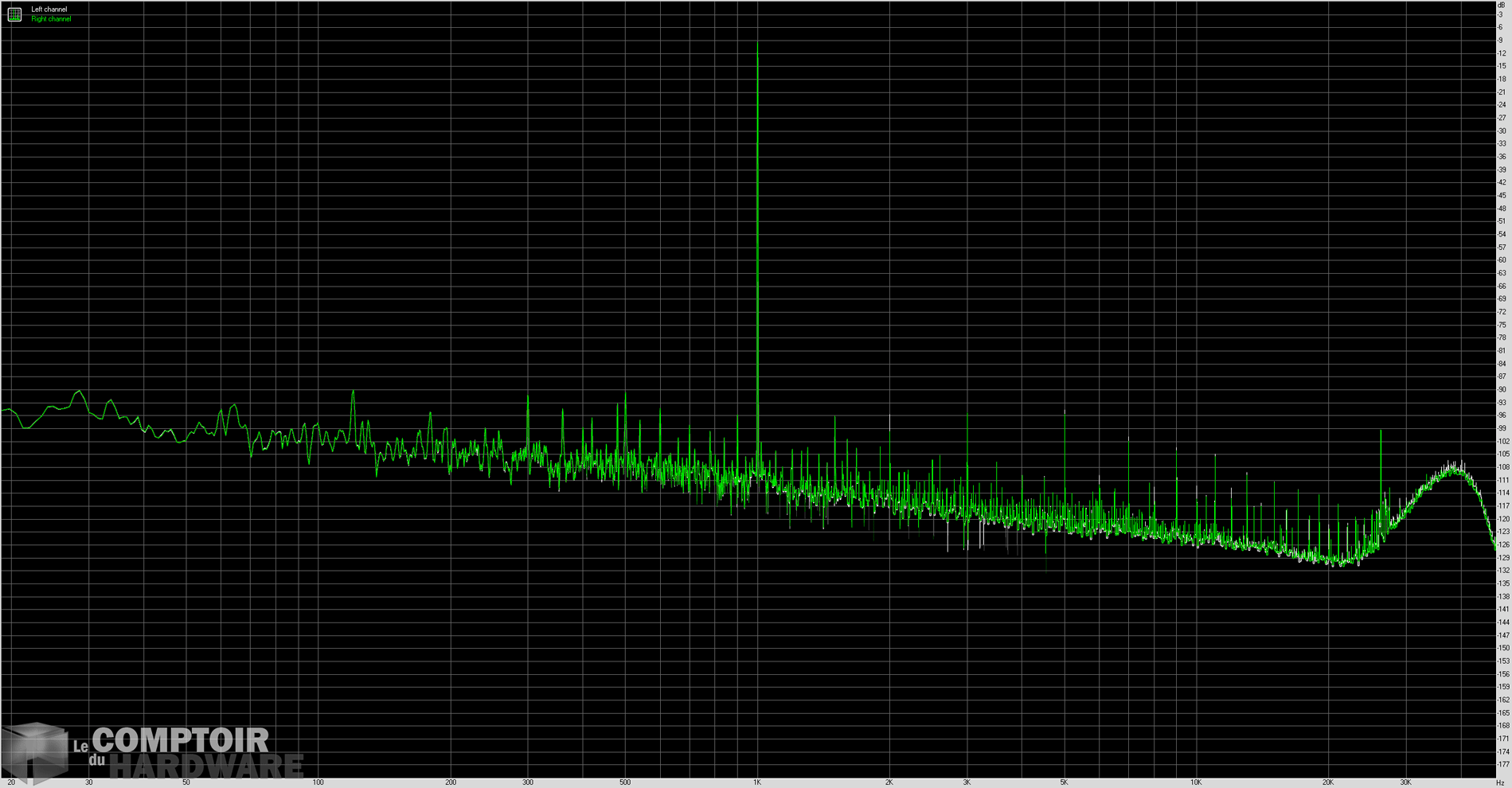Click the -120 dB level axis label
This screenshot has width=1512, height=788.
pyautogui.click(x=1503, y=519)
